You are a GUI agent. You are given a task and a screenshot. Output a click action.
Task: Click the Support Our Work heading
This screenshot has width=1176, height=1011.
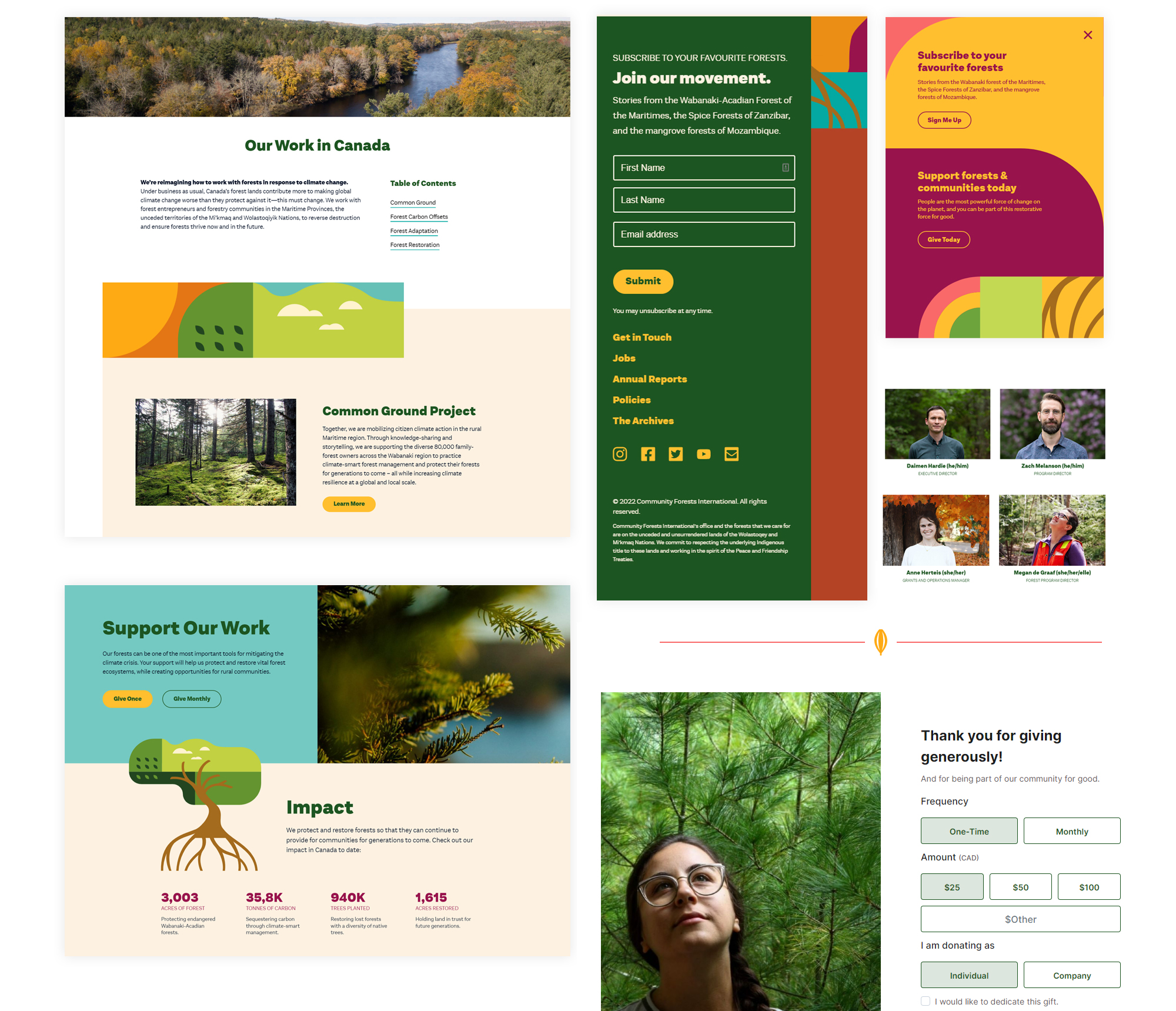point(186,628)
